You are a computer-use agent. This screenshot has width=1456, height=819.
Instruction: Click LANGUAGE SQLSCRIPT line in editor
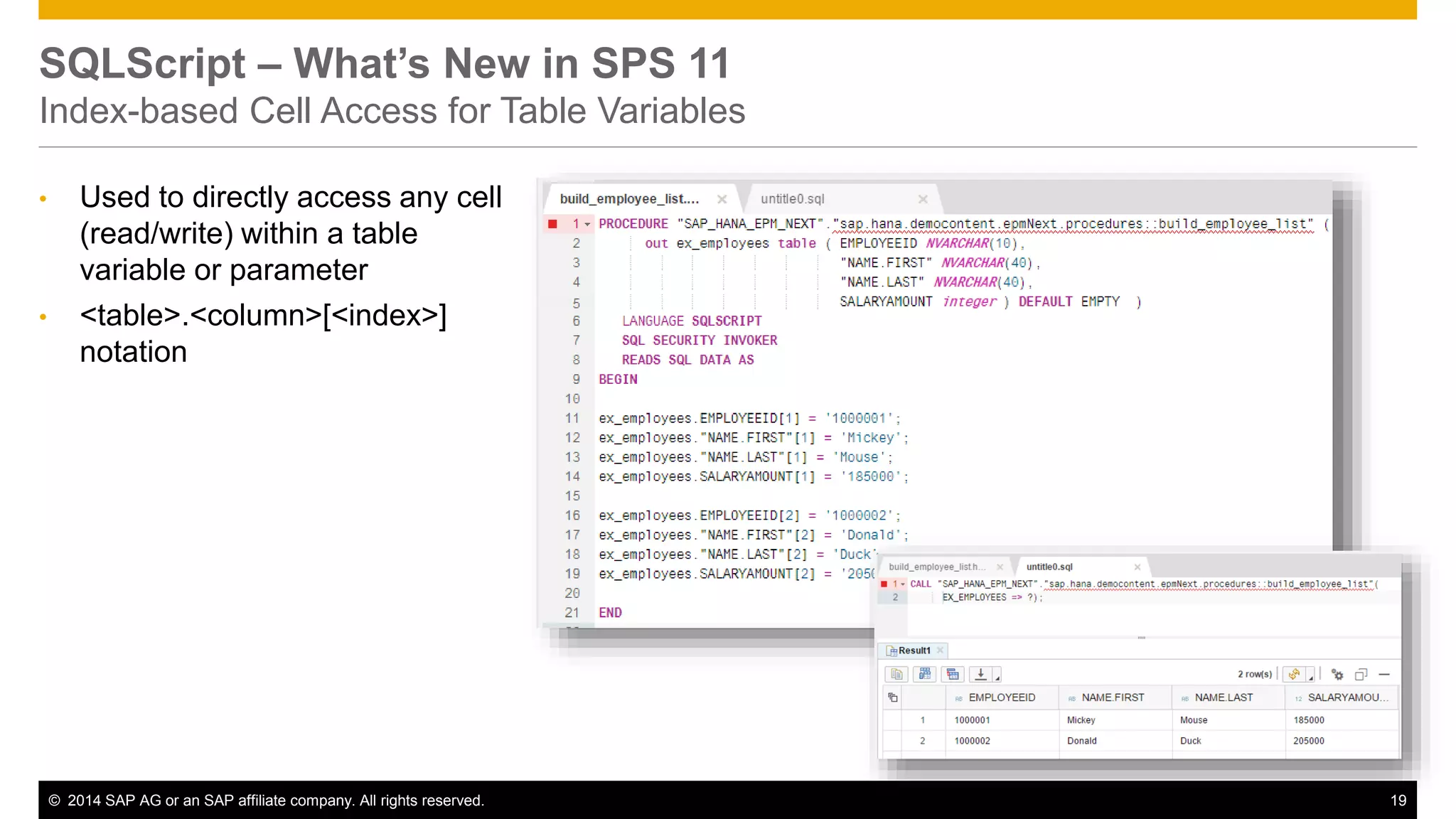point(692,321)
